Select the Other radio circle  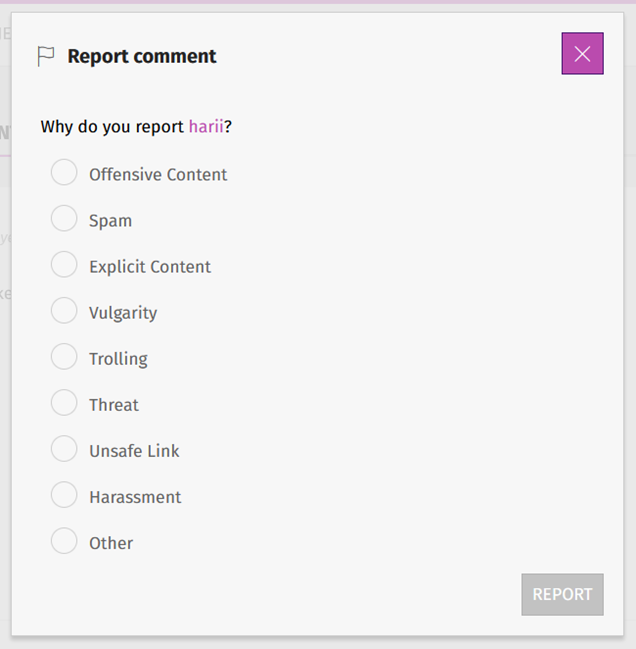click(64, 541)
